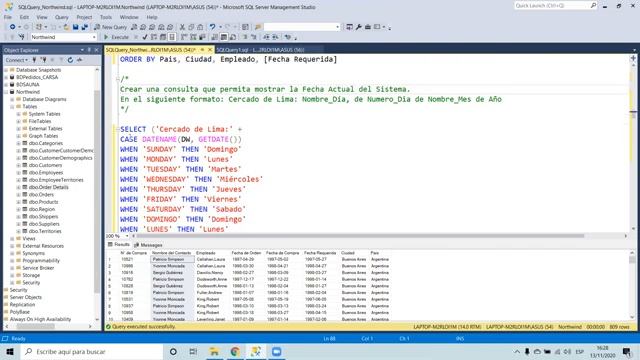Click the Activity Monitor icon in Object Explorer
640x360 pixels.
tap(79, 60)
